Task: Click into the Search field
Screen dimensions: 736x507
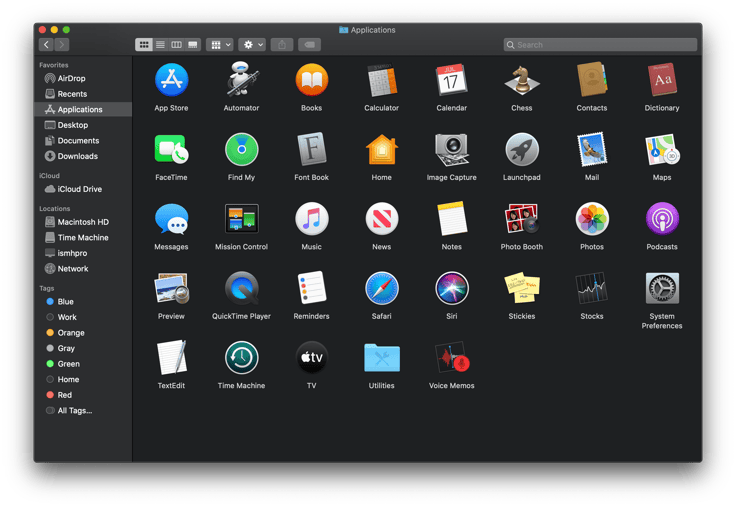Action: (x=600, y=45)
